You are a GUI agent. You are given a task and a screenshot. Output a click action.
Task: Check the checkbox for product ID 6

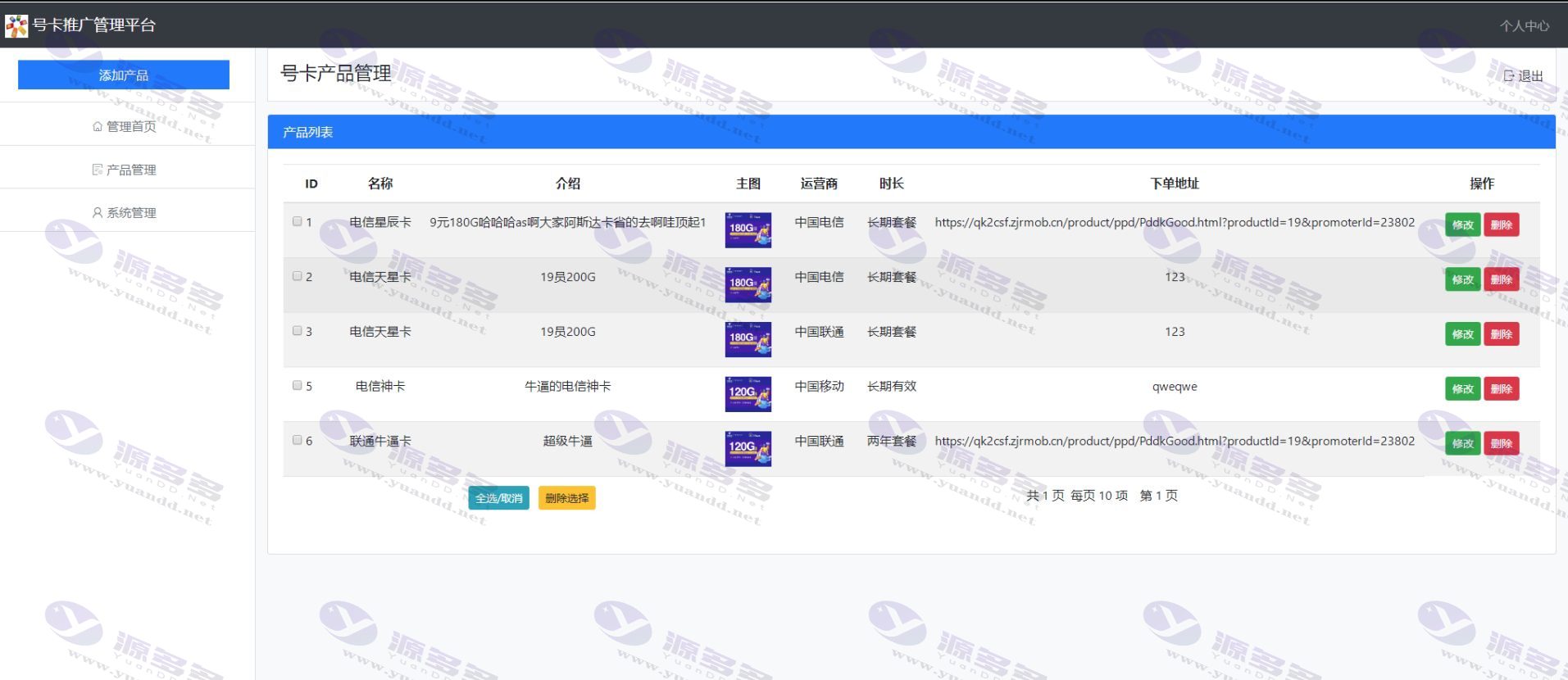tap(298, 440)
